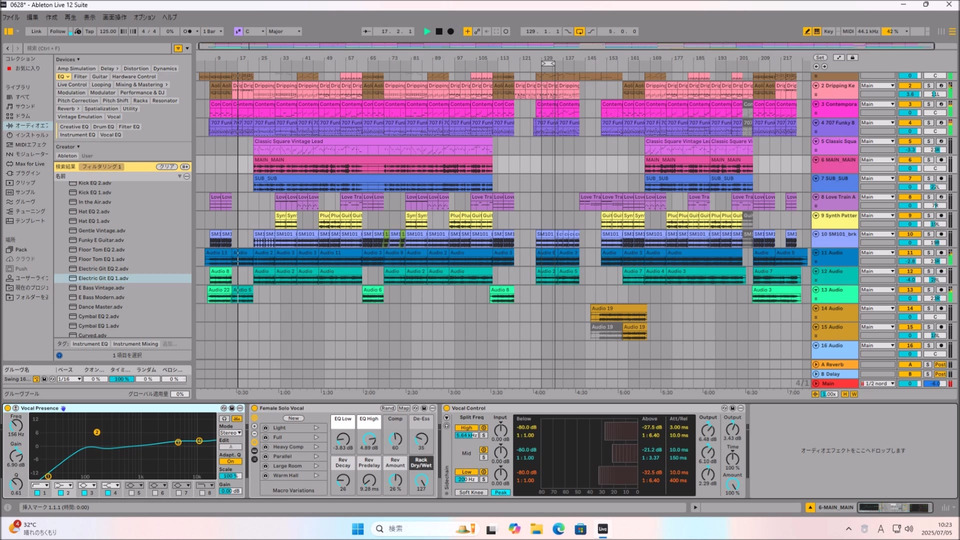The width and height of the screenshot is (960, 540).
Task: Solo the 2 Dripping Ke track
Action: click(x=928, y=87)
